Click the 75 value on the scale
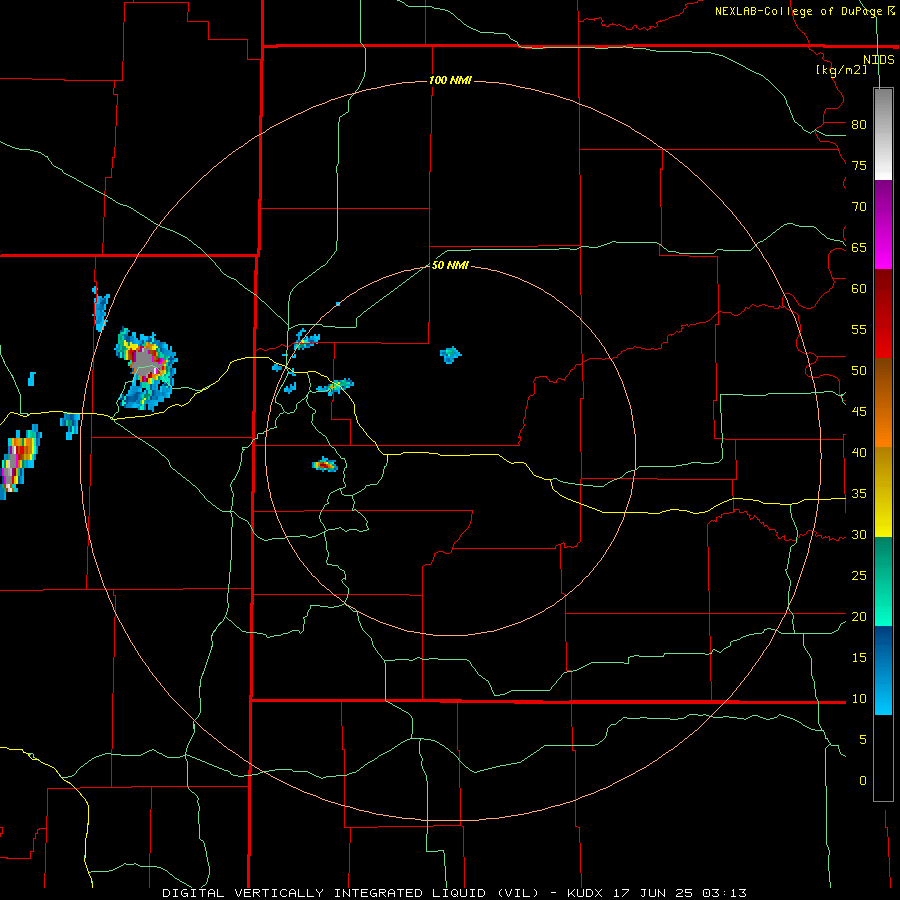Viewport: 900px width, 900px height. click(859, 165)
